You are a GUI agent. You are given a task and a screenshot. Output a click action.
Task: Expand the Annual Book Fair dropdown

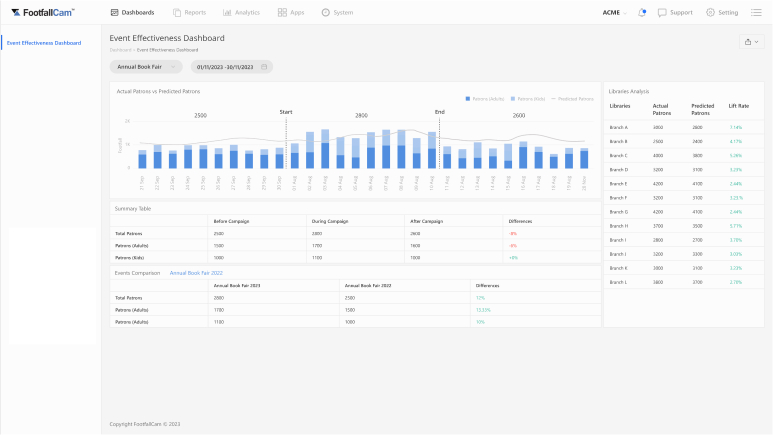pyautogui.click(x=146, y=67)
